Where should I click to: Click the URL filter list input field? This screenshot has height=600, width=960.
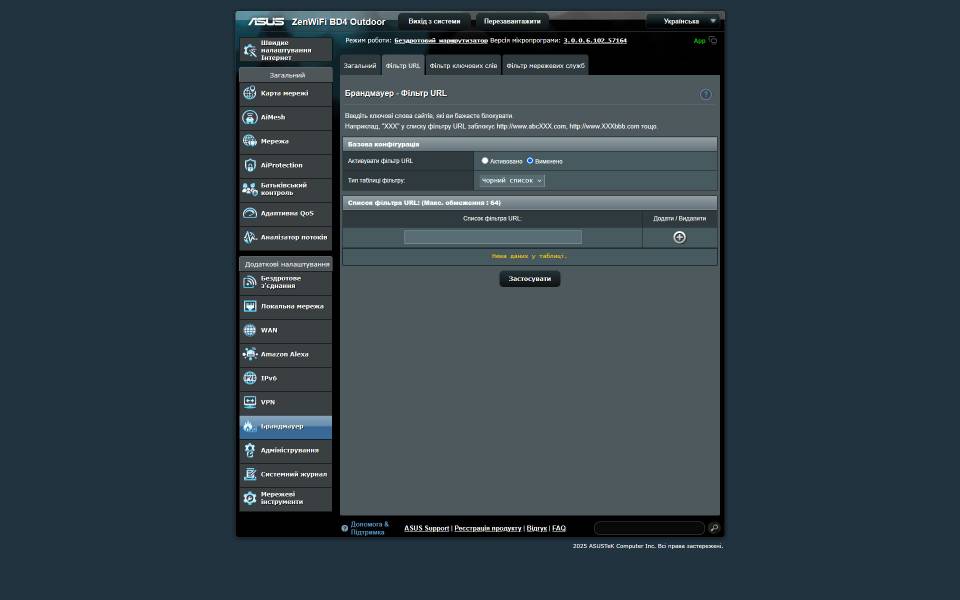coord(492,237)
